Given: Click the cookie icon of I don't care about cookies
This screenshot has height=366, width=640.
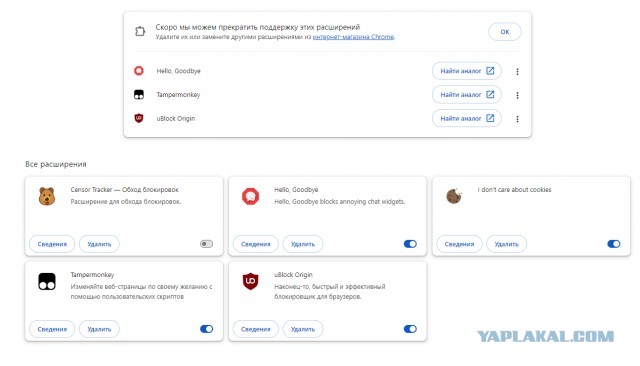Looking at the screenshot, I should 454,196.
